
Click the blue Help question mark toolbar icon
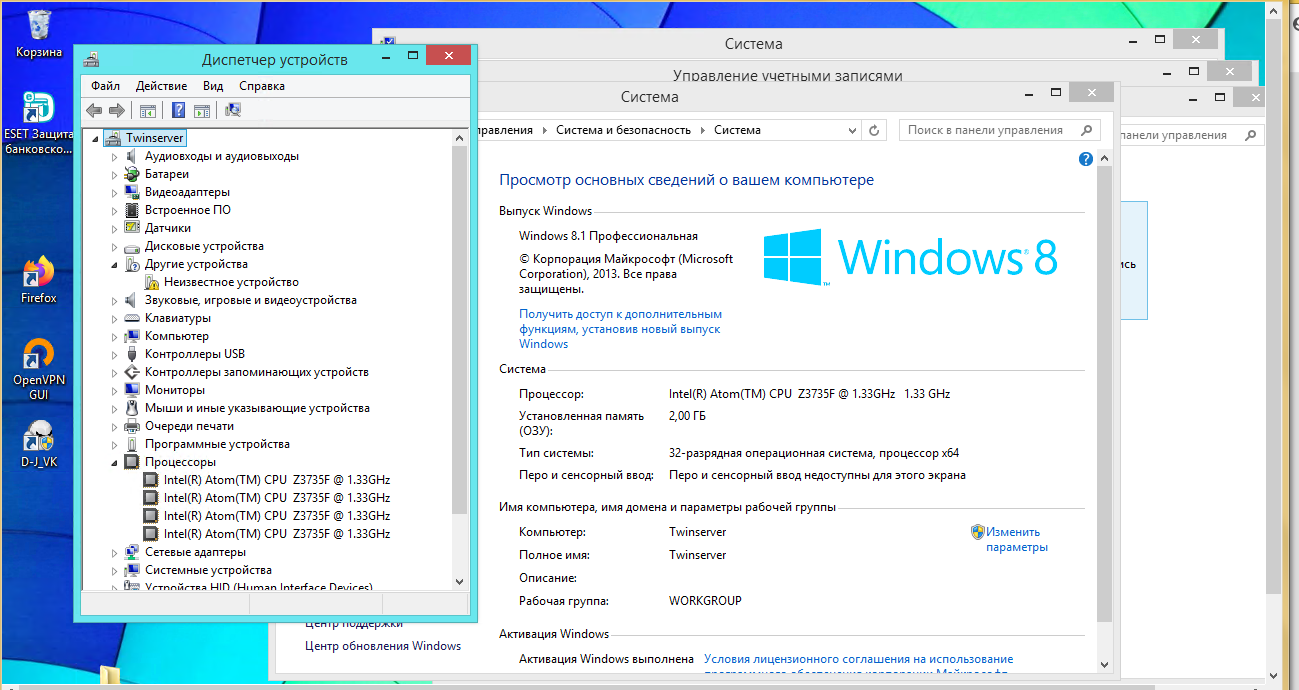coord(179,110)
